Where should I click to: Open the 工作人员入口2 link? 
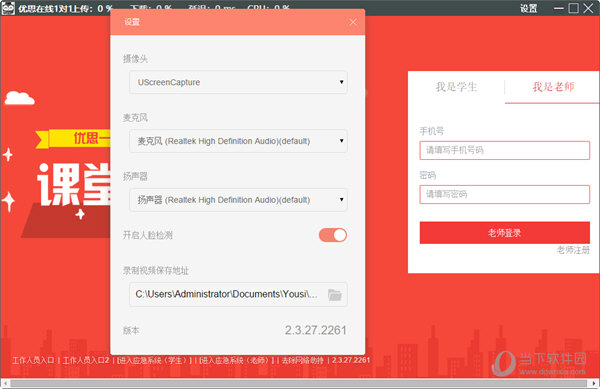coord(86,360)
